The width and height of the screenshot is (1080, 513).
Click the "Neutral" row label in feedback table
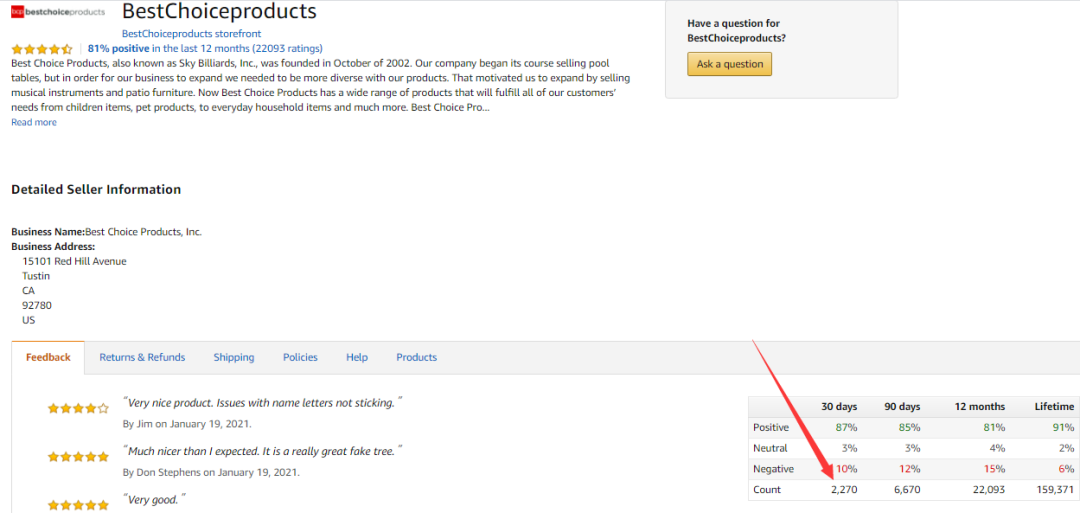click(771, 448)
